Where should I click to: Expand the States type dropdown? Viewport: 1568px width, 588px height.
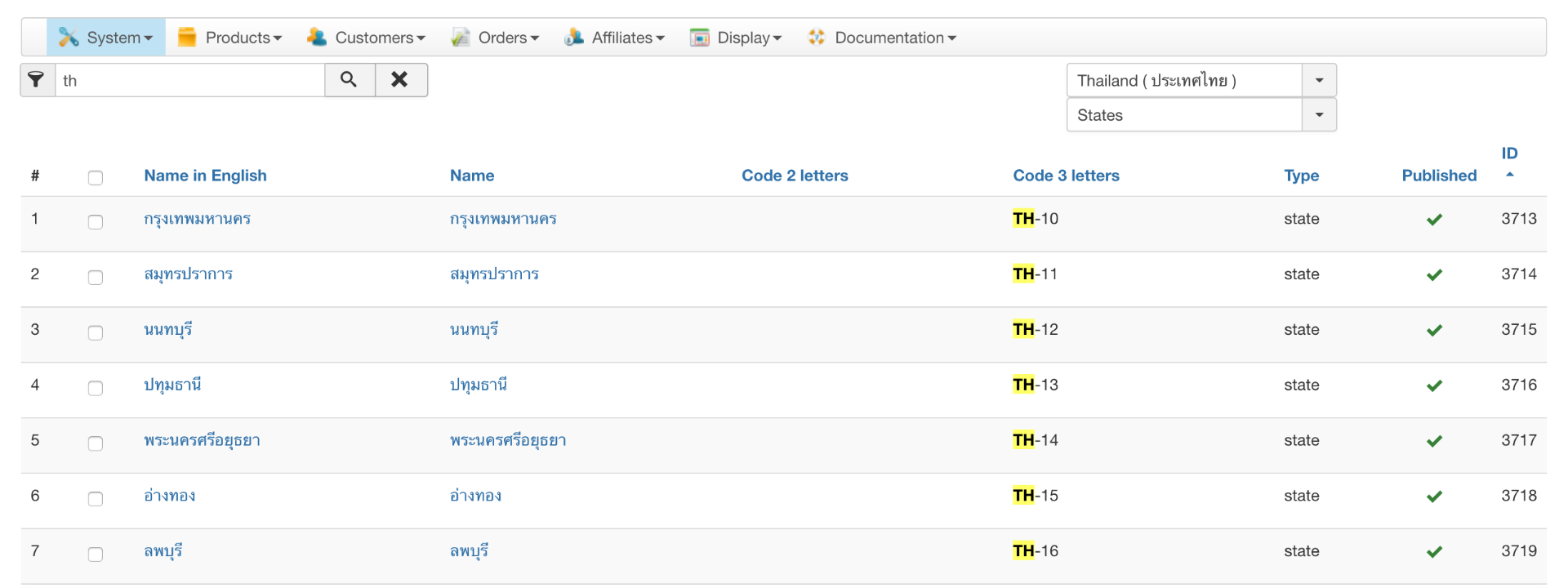coord(1200,115)
